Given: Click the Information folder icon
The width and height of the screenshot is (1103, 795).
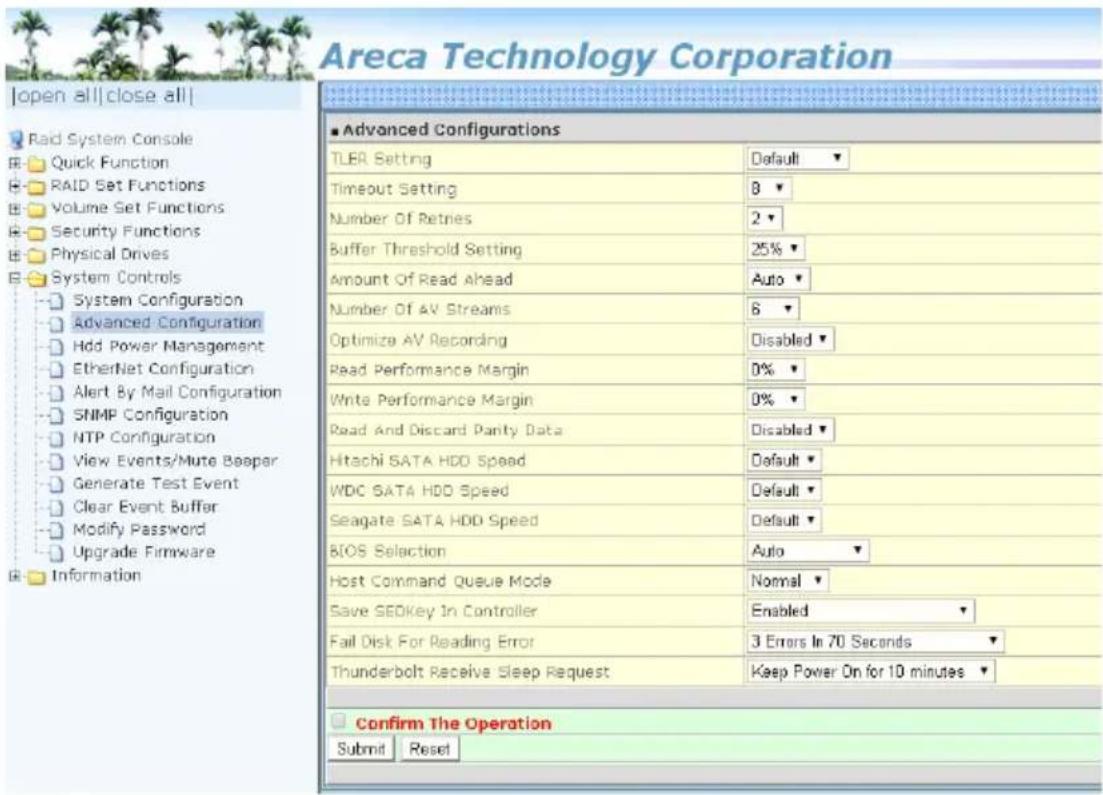Looking at the screenshot, I should (36, 576).
